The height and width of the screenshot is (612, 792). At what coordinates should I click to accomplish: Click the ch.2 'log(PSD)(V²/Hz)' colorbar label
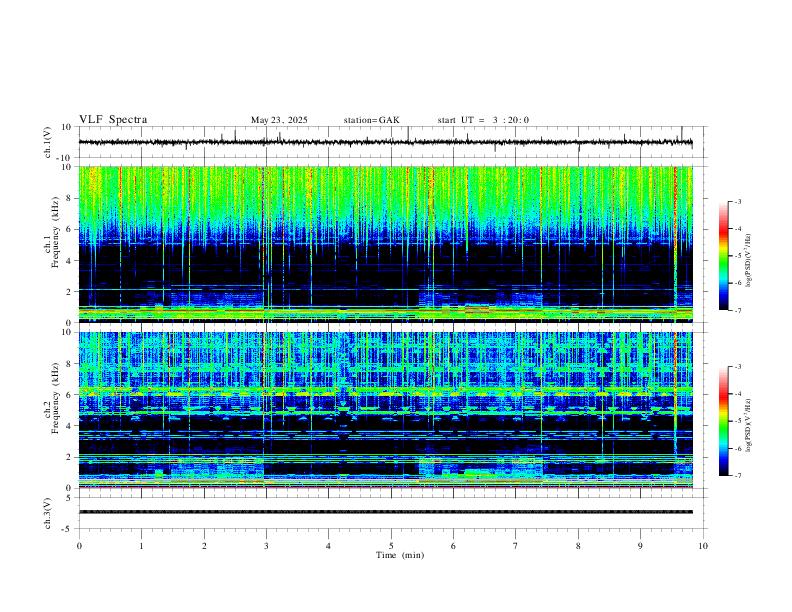pyautogui.click(x=749, y=425)
